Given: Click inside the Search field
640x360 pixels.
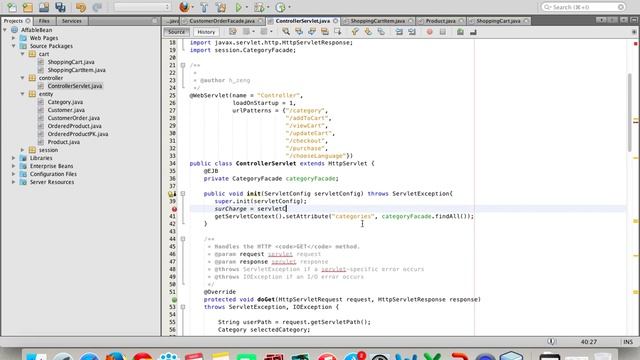Looking at the screenshot, I should [x=583, y=7].
